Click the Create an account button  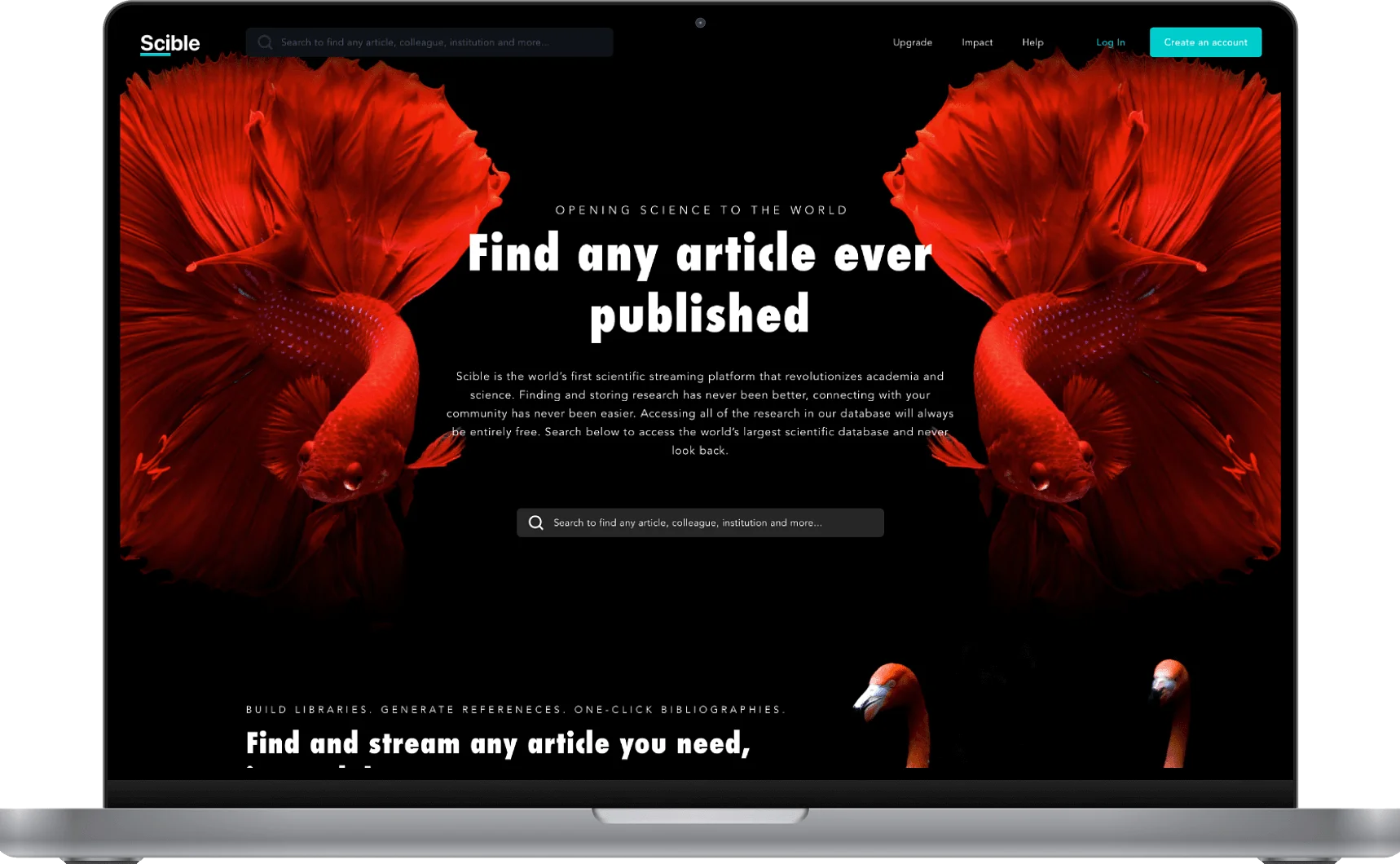[x=1205, y=42]
